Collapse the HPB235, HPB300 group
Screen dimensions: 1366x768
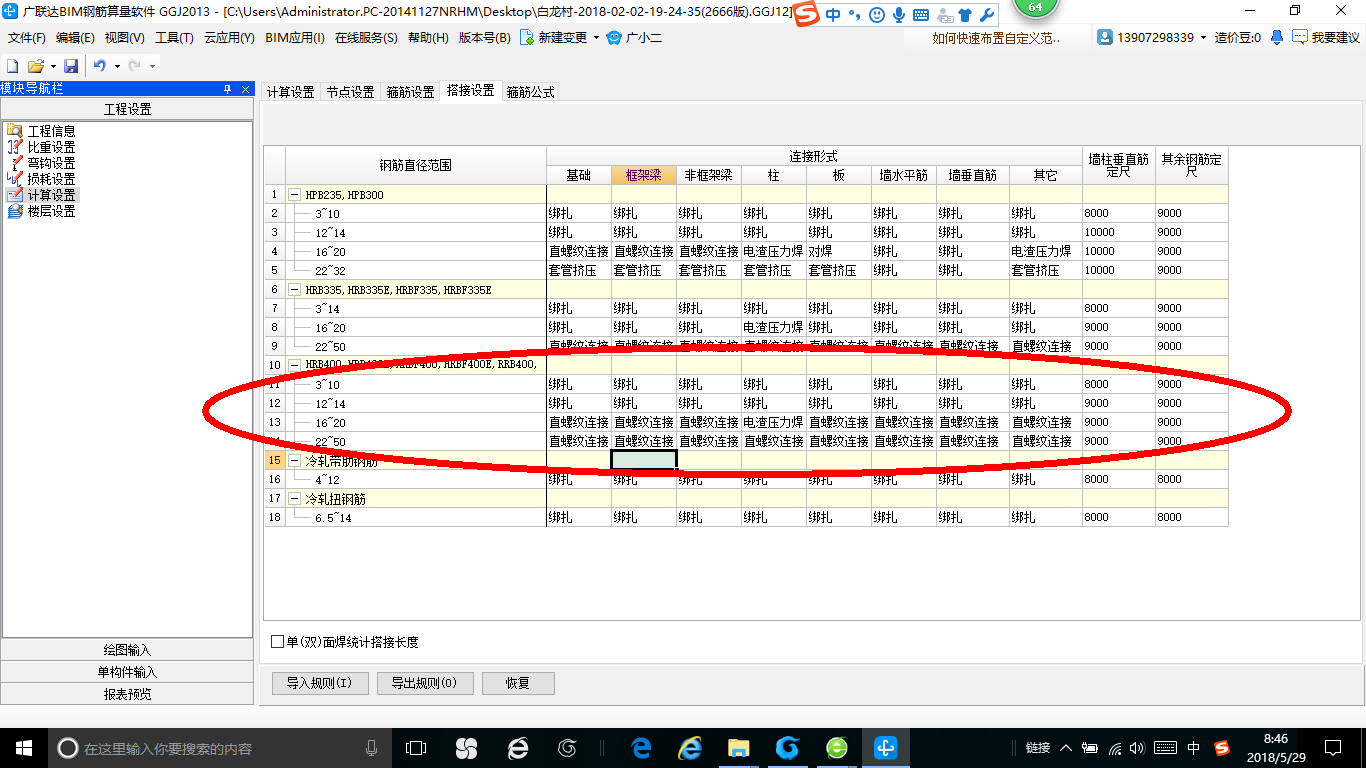tap(294, 195)
